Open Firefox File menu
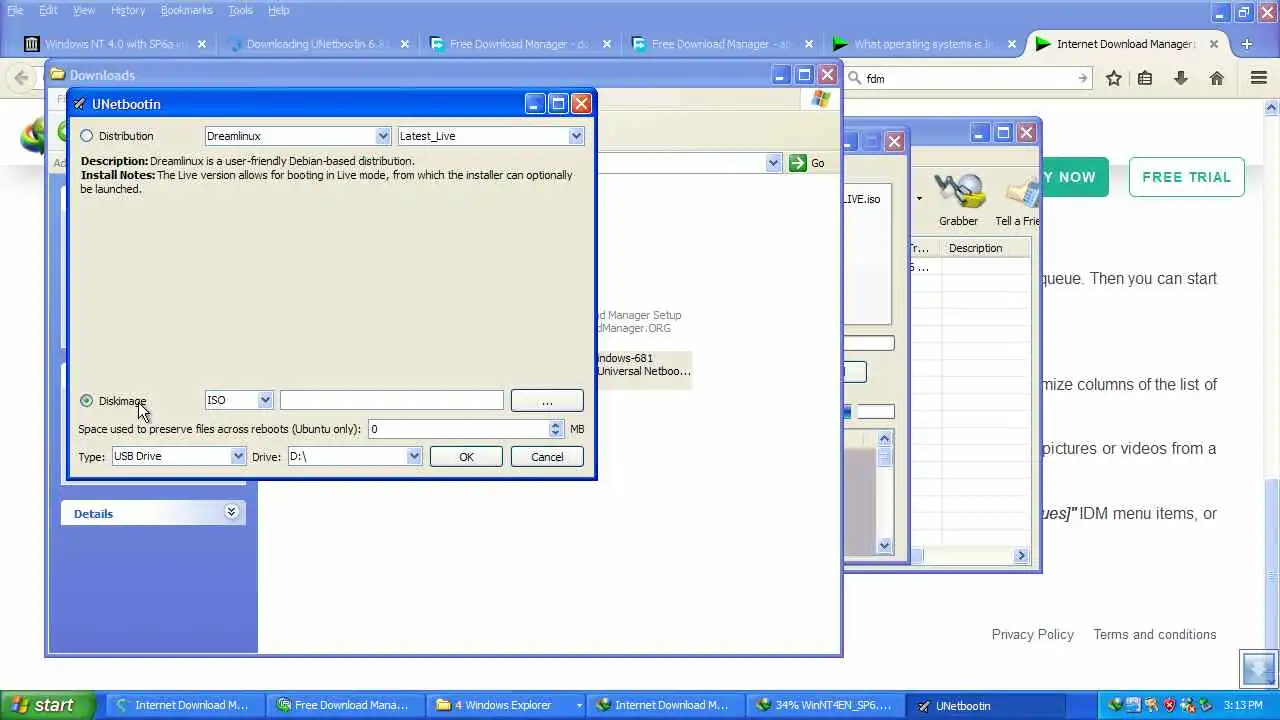1280x720 pixels. (15, 10)
